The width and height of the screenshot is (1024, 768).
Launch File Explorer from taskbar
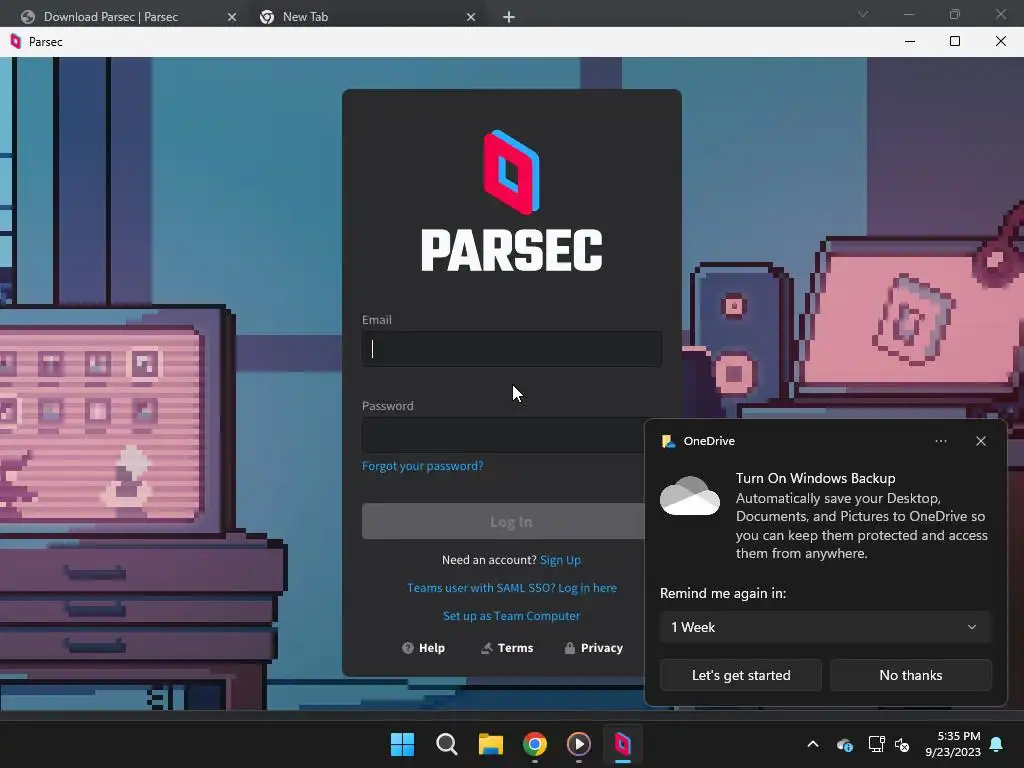pos(490,744)
